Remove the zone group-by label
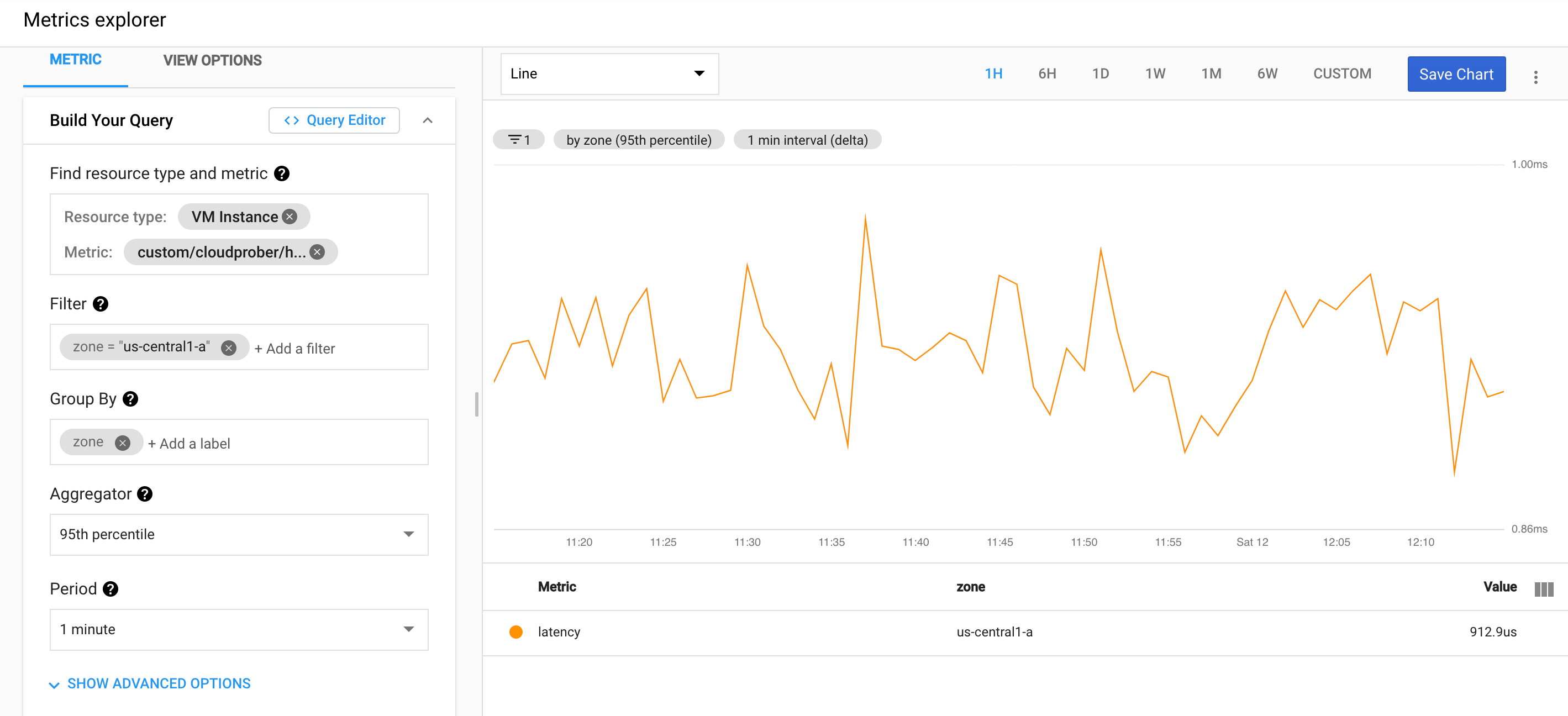Image resolution: width=1568 pixels, height=716 pixels. (122, 443)
